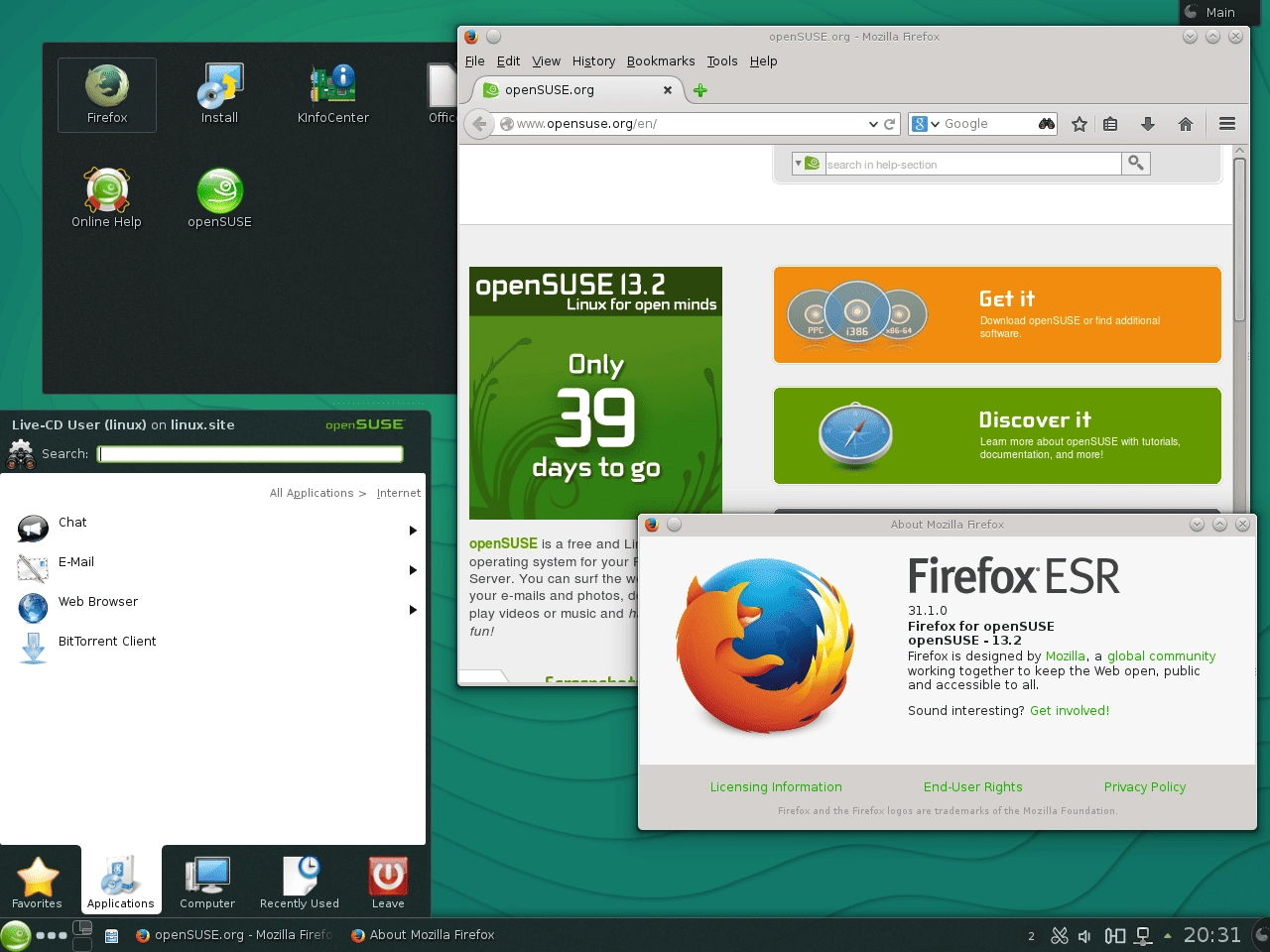Open the Leave tab
The width and height of the screenshot is (1270, 952).
(388, 882)
